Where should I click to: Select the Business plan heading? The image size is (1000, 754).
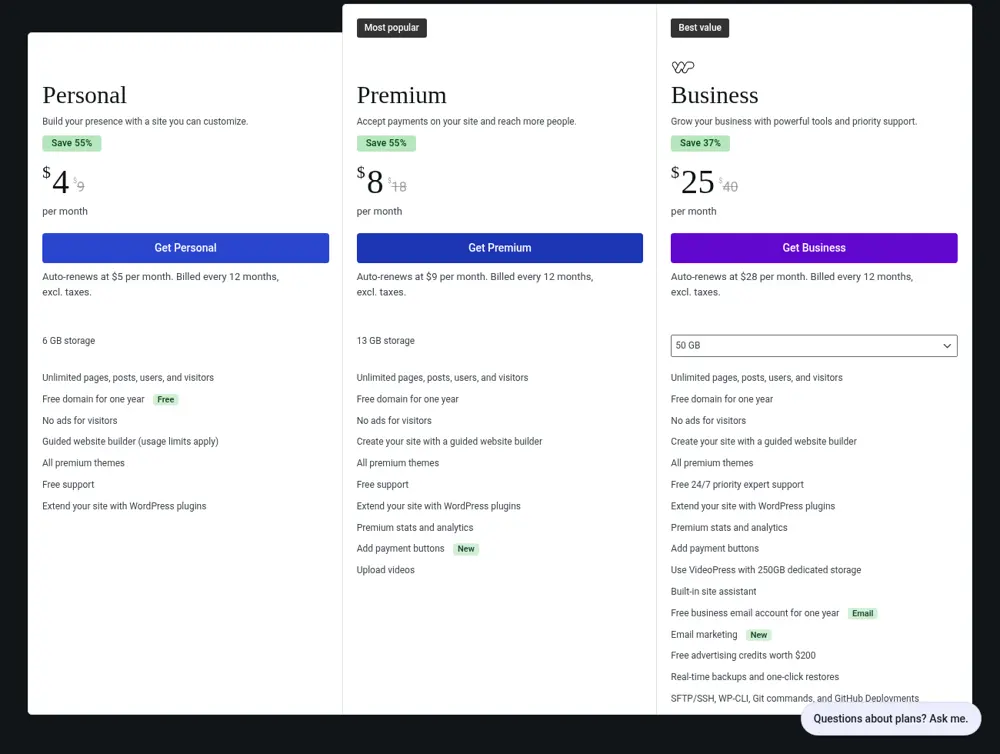(714, 95)
